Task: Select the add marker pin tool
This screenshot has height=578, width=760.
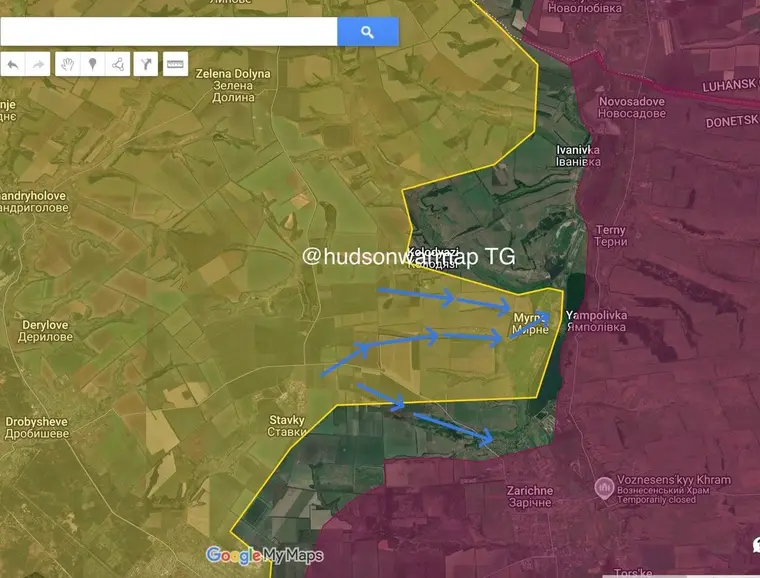Action: coord(93,64)
